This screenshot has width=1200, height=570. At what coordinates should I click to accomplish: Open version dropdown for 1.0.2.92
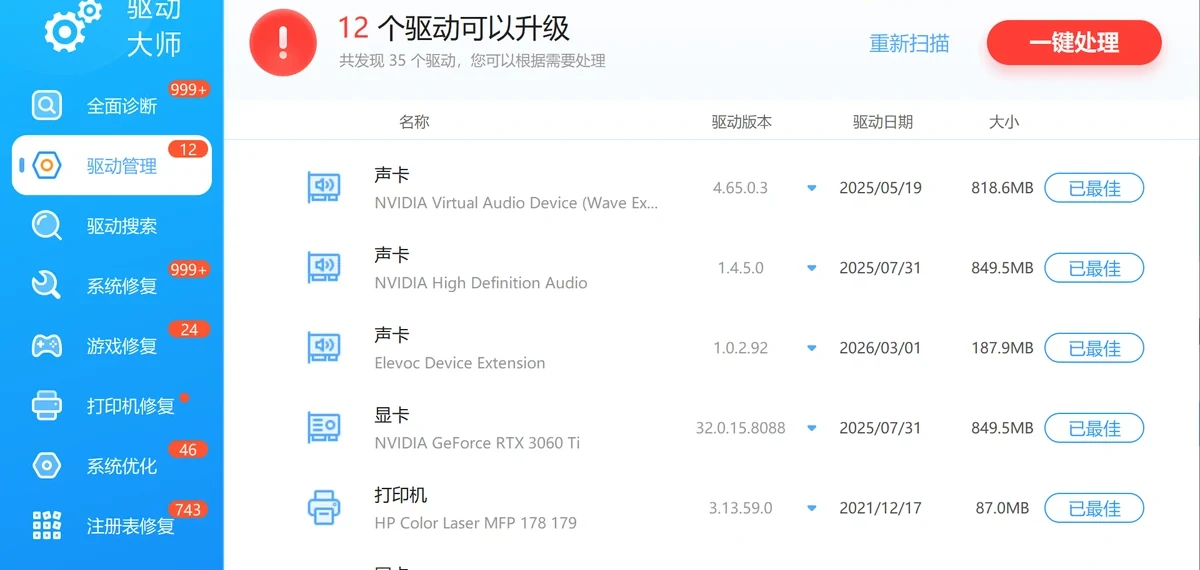pos(812,348)
